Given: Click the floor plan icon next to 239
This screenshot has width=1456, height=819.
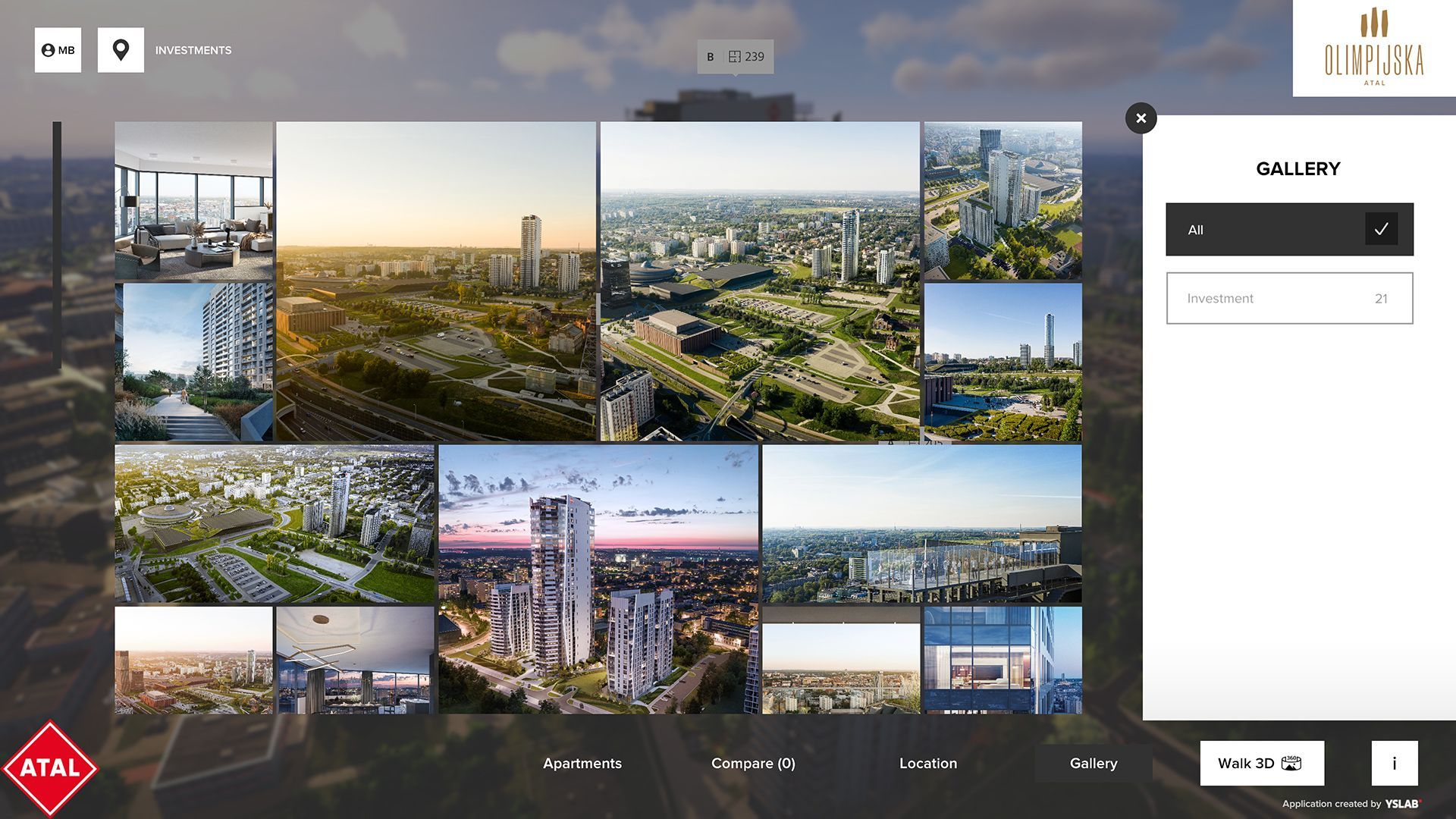Looking at the screenshot, I should [x=734, y=57].
